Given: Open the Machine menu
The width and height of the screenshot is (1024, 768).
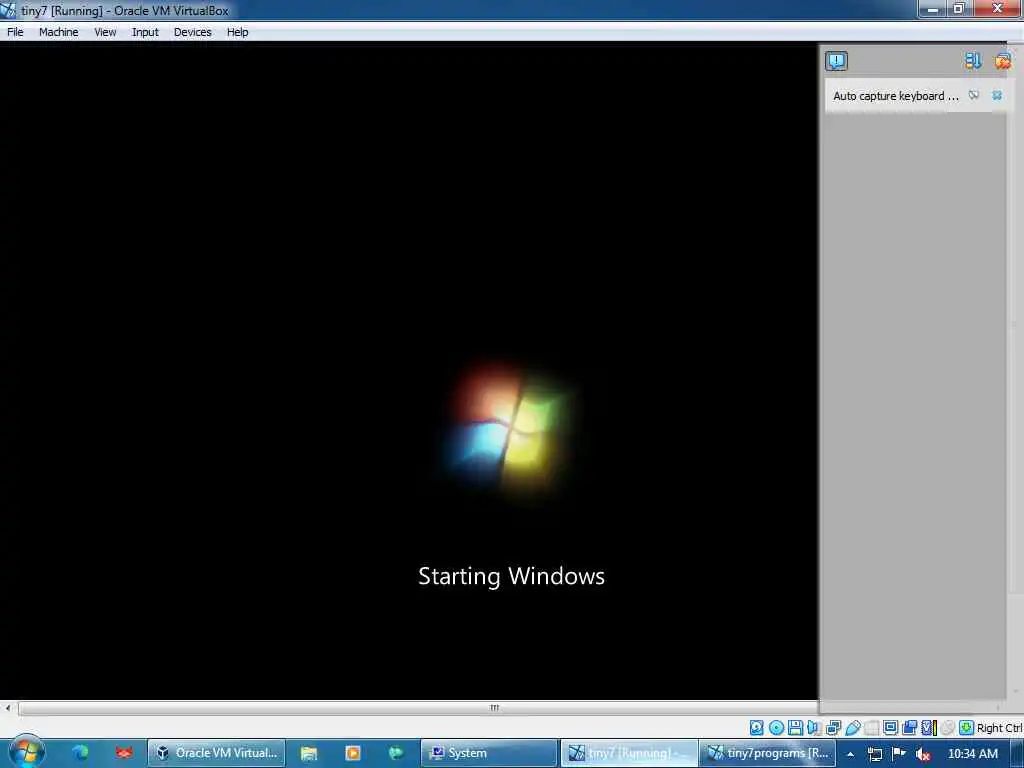Looking at the screenshot, I should [58, 32].
